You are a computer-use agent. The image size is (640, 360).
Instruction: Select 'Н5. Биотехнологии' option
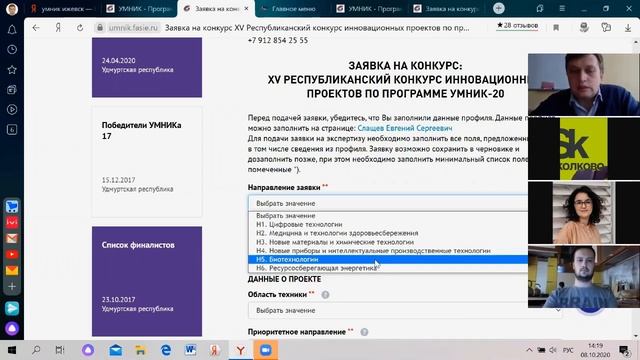[388, 259]
